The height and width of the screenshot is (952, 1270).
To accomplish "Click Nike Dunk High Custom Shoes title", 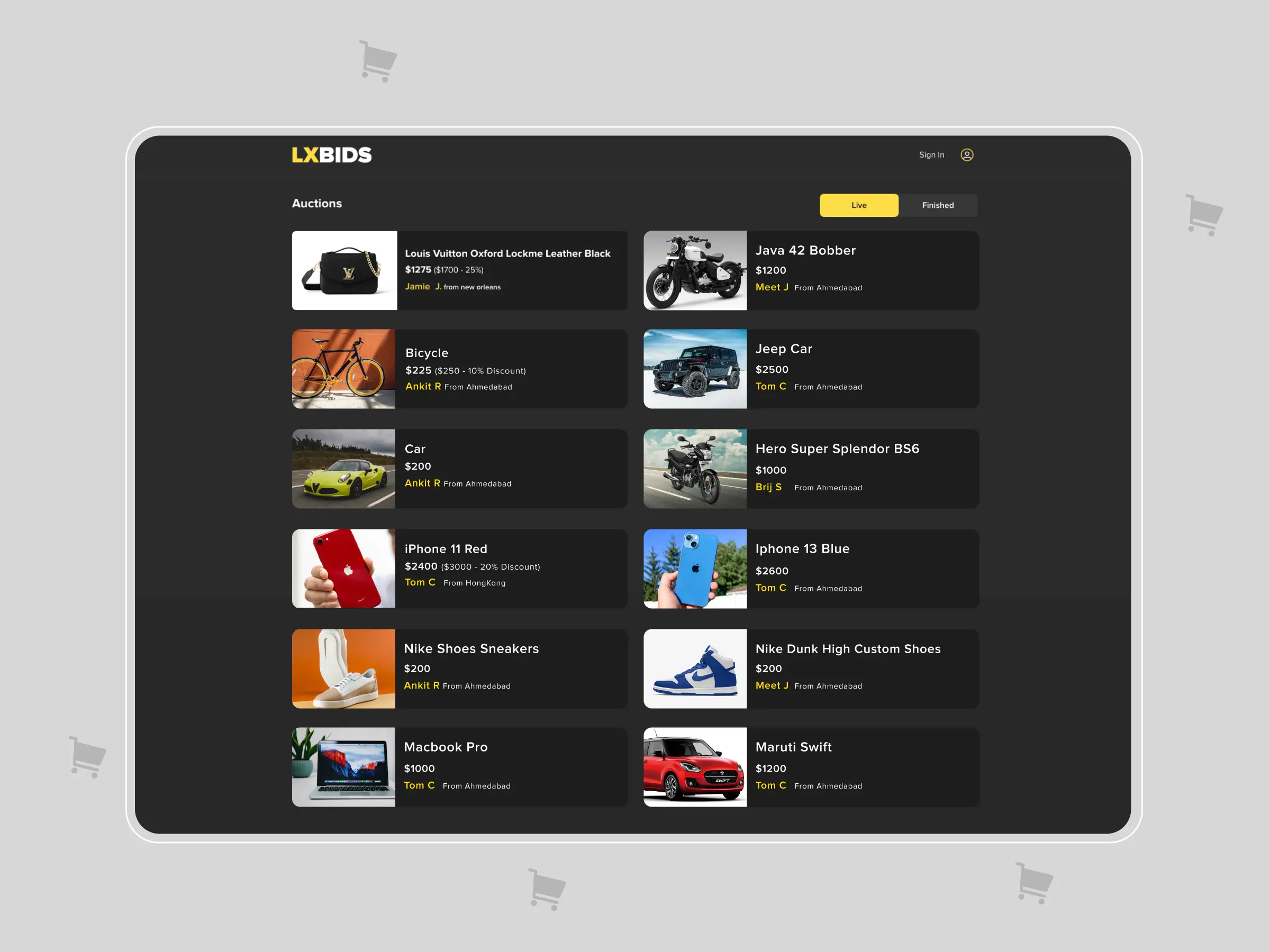I will [847, 649].
